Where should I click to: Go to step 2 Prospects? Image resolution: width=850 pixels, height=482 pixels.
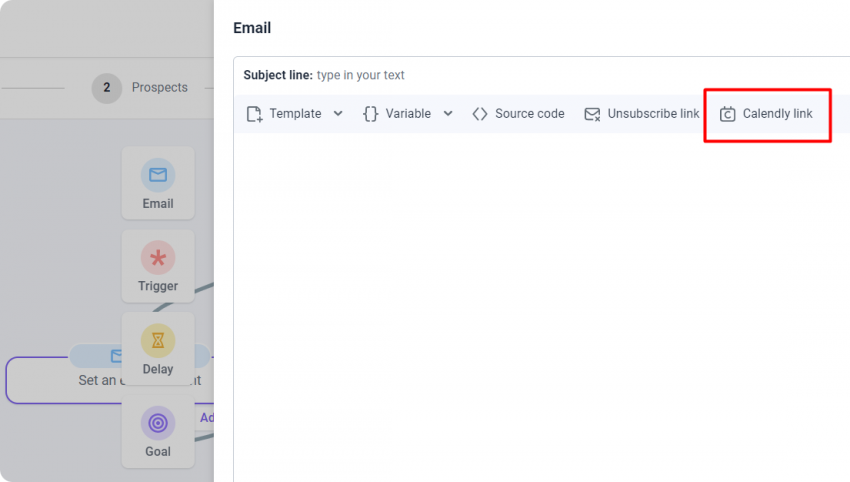107,88
